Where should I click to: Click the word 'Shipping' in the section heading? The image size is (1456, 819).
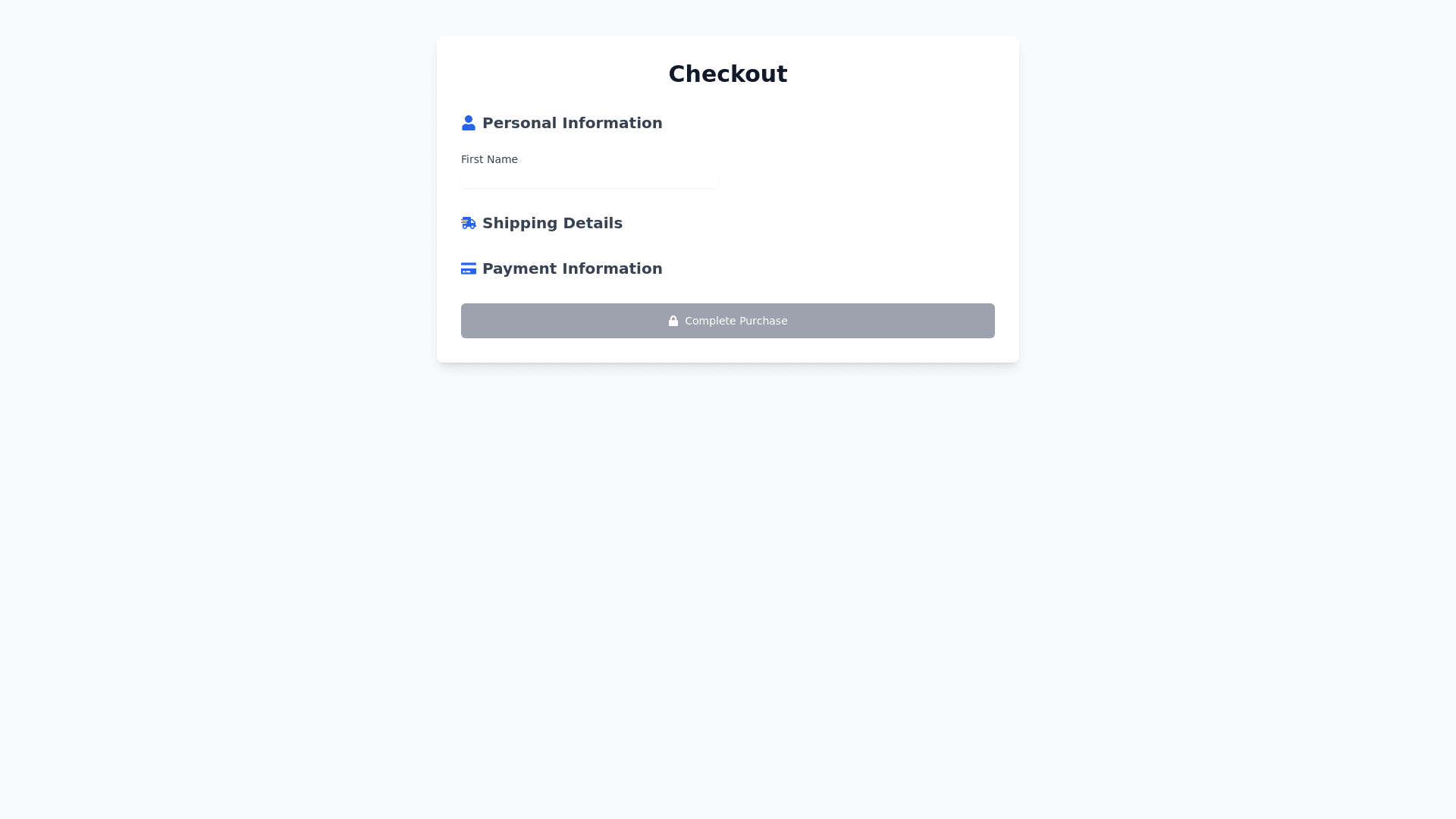point(519,223)
